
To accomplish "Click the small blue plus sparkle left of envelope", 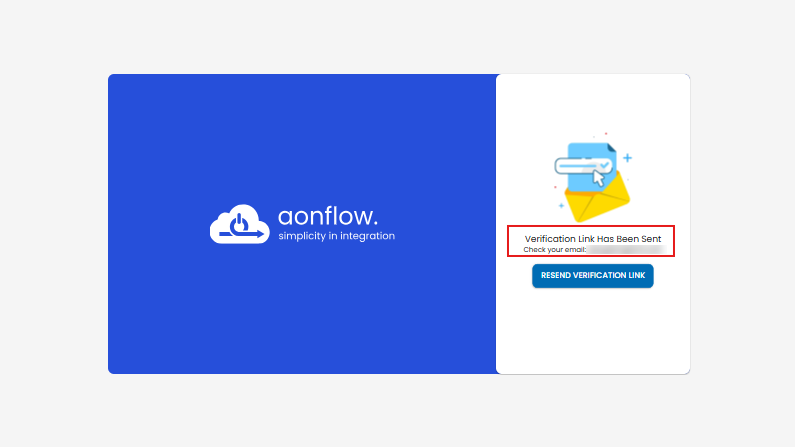I will click(561, 205).
